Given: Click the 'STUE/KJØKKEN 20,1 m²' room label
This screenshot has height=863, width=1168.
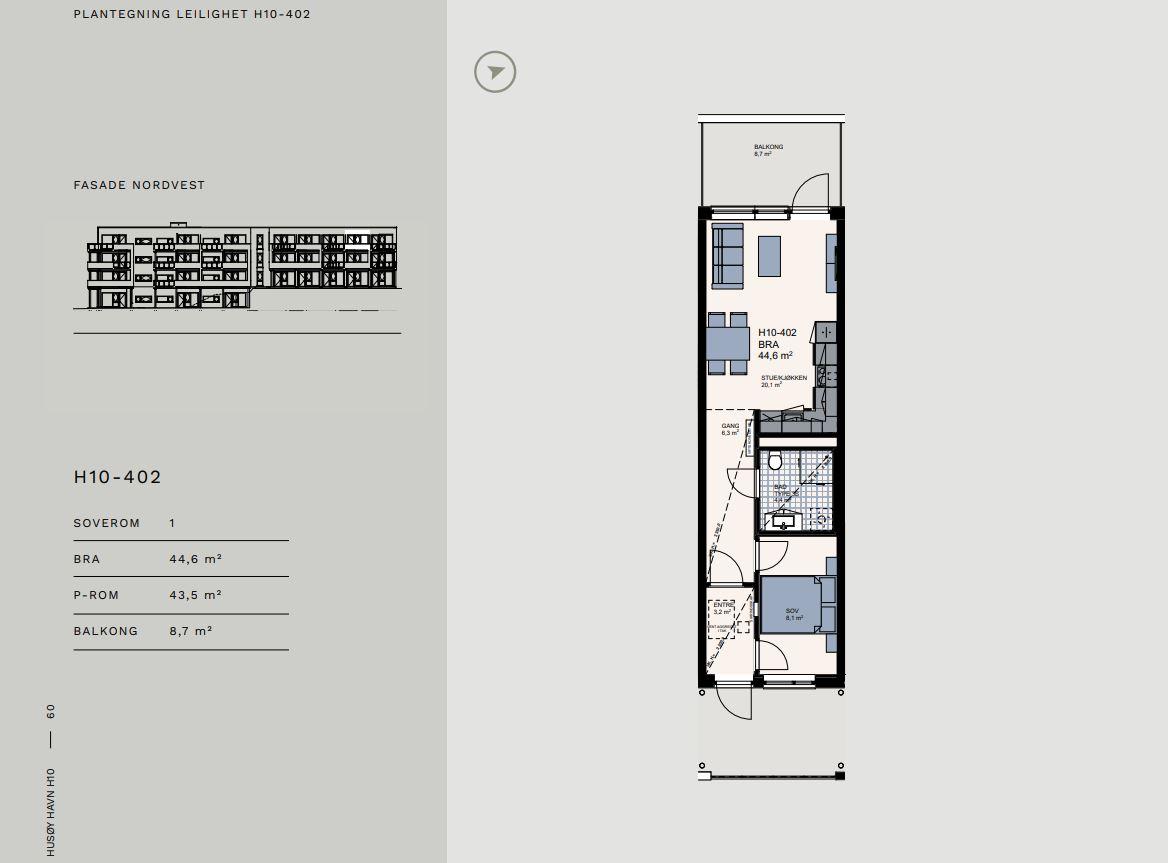Looking at the screenshot, I should click(783, 381).
